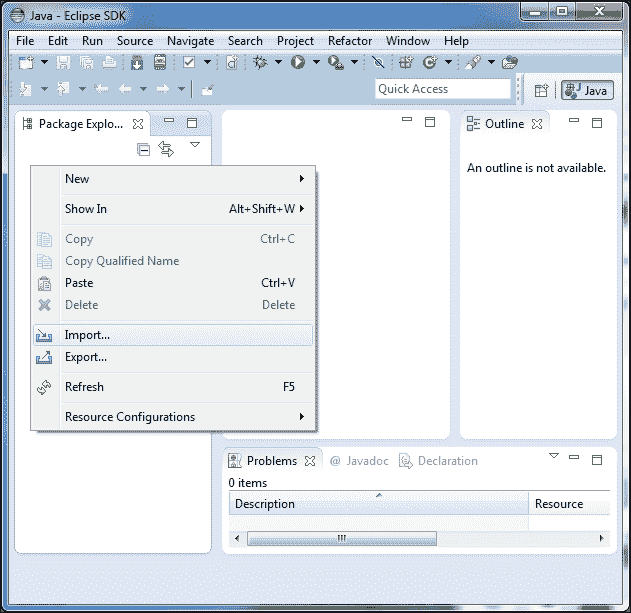Maximize the editor area
This screenshot has width=631, height=613.
click(430, 122)
